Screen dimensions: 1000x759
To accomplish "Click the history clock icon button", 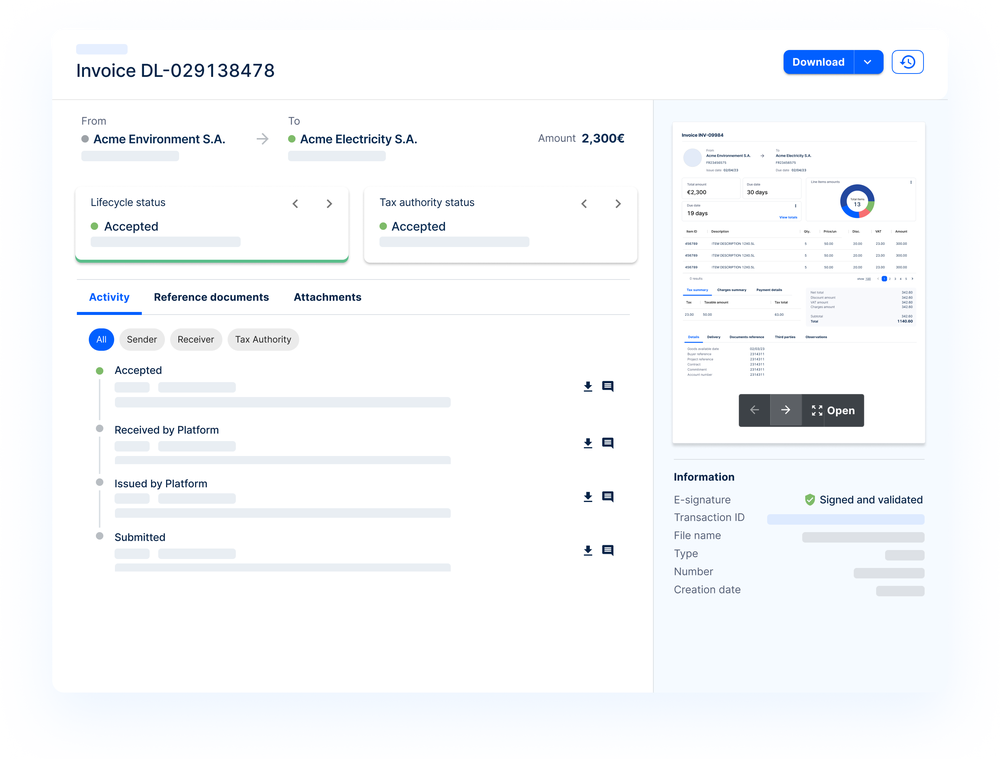I will [907, 62].
